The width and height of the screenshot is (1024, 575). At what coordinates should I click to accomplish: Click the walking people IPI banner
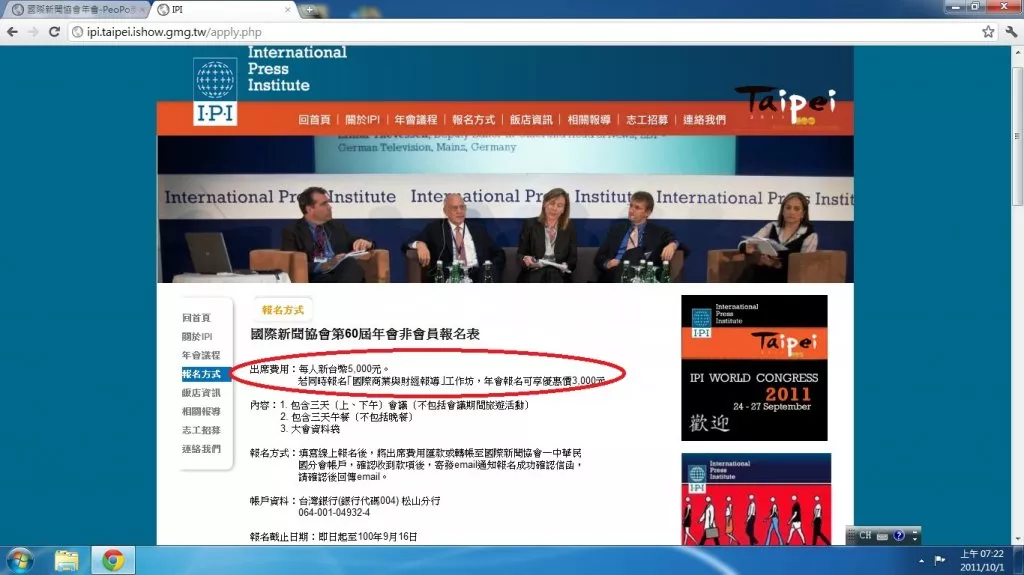coord(756,499)
